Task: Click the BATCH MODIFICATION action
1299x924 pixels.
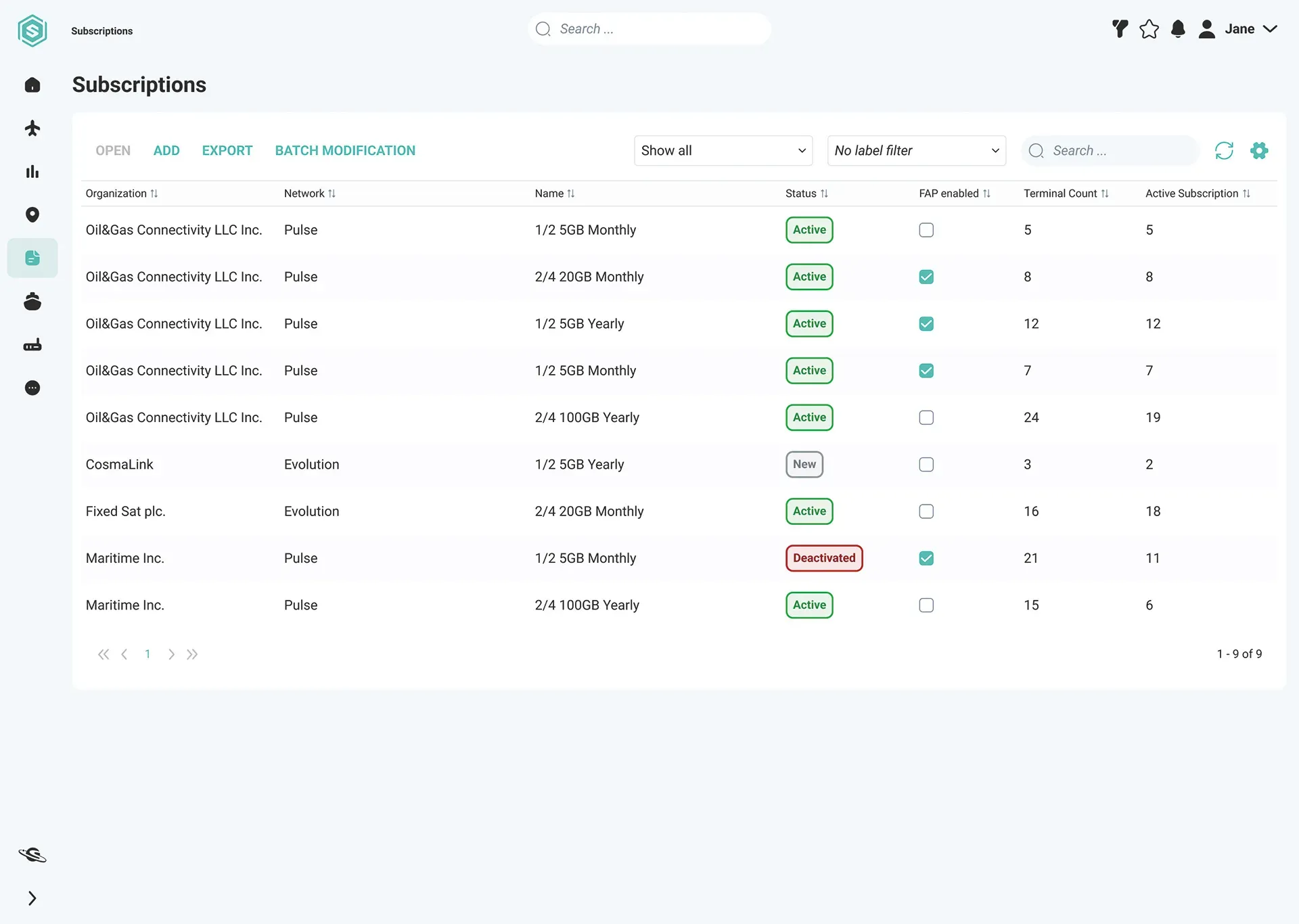Action: (x=345, y=150)
